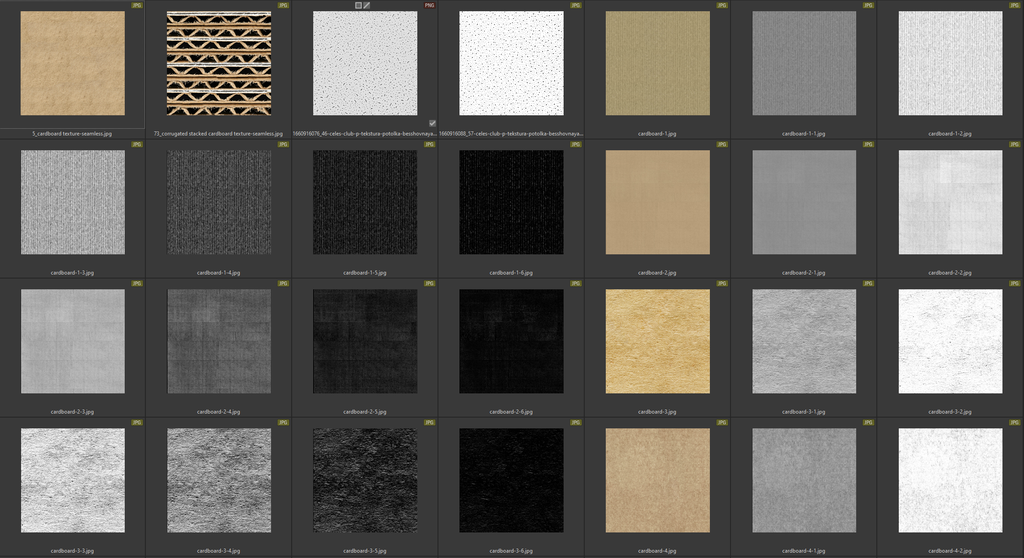1024x558 pixels.
Task: Select the cardboard-3-3.jpg thumbnail
Action: coord(72,480)
